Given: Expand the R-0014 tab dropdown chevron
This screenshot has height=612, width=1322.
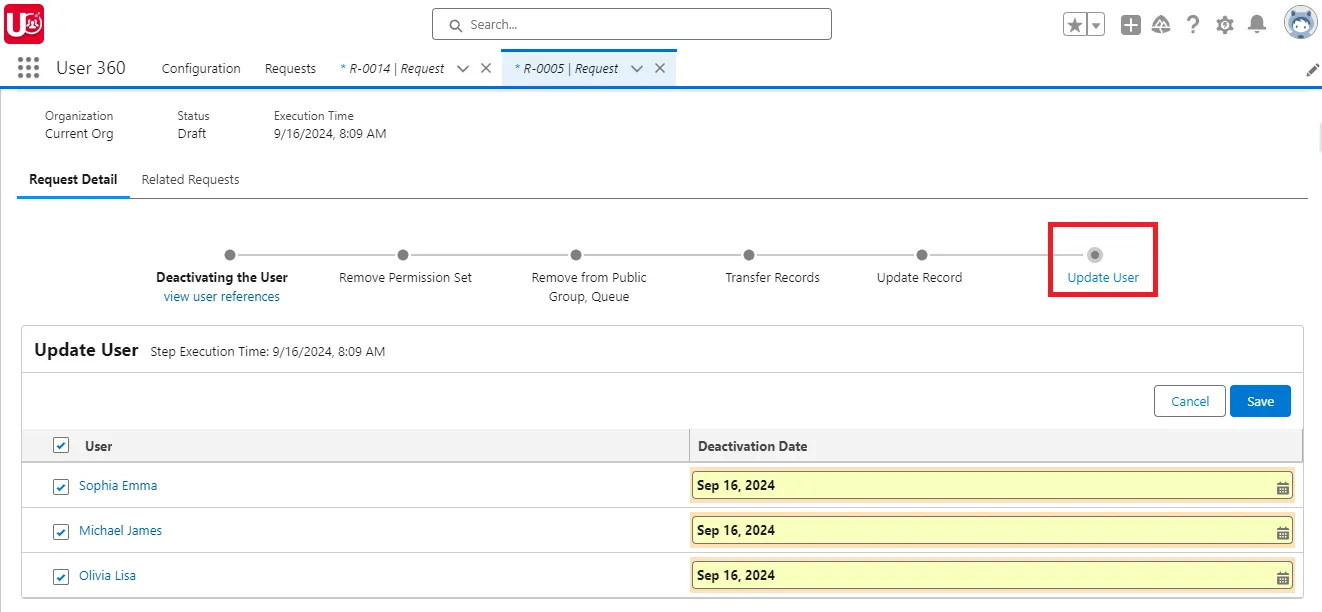Looking at the screenshot, I should click(x=463, y=69).
